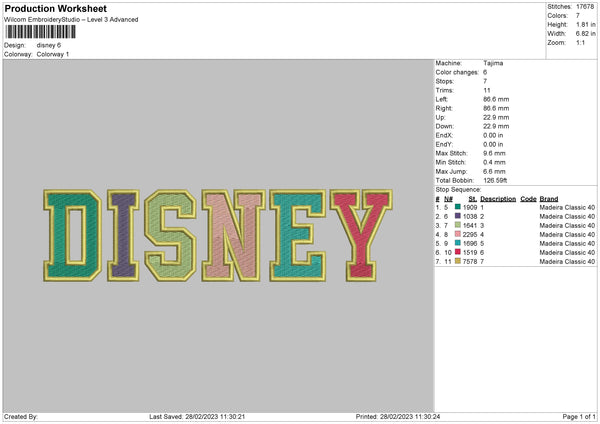The image size is (600, 424).
Task: Click the teal thread swatch 1696
Action: (458, 243)
